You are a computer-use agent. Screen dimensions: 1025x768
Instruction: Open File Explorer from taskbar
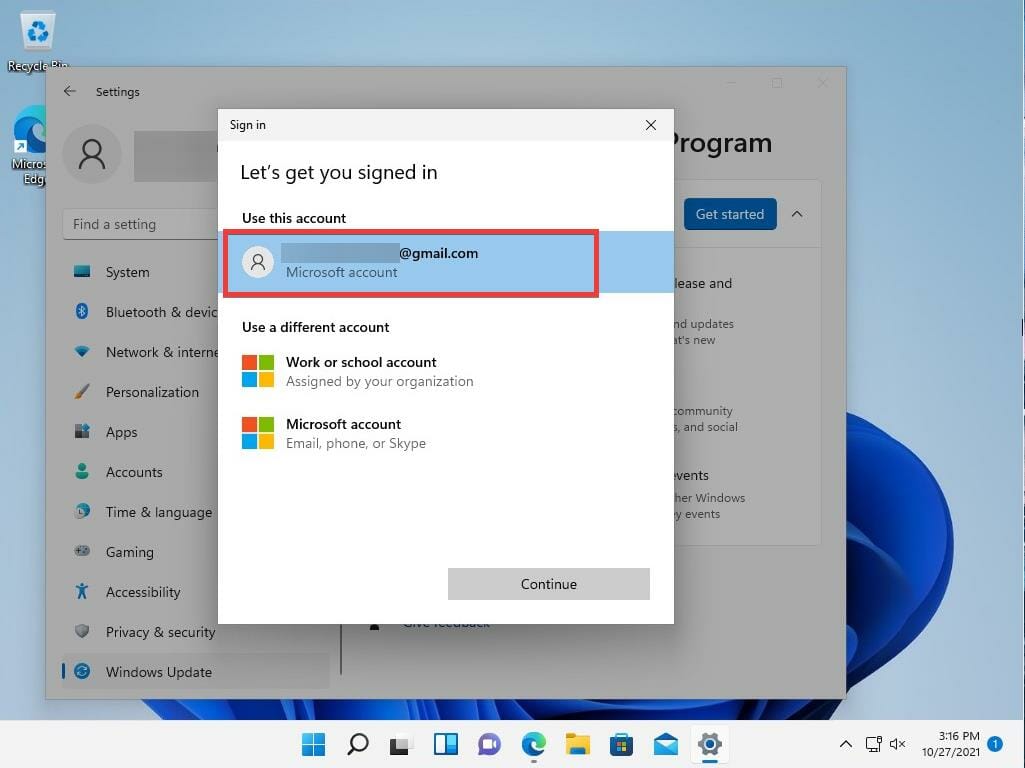[577, 744]
